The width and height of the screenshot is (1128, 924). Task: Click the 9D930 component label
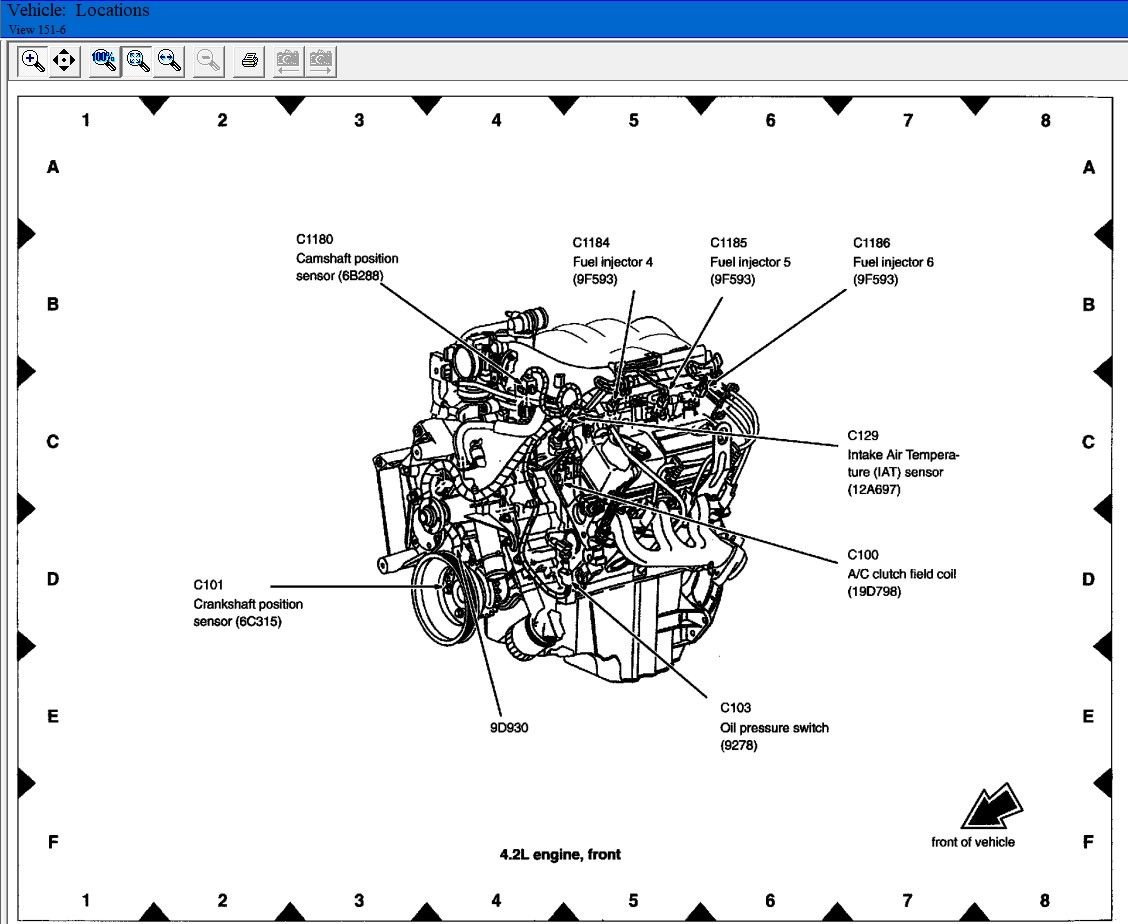pyautogui.click(x=508, y=727)
